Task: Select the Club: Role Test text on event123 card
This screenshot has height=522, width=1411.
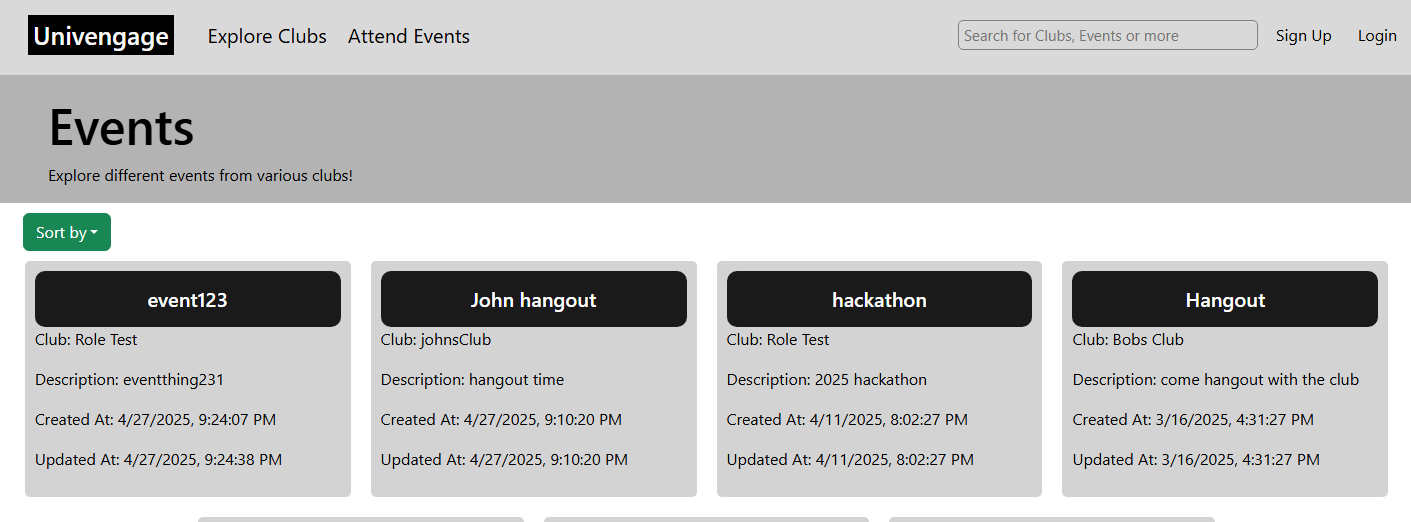Action: click(x=86, y=340)
